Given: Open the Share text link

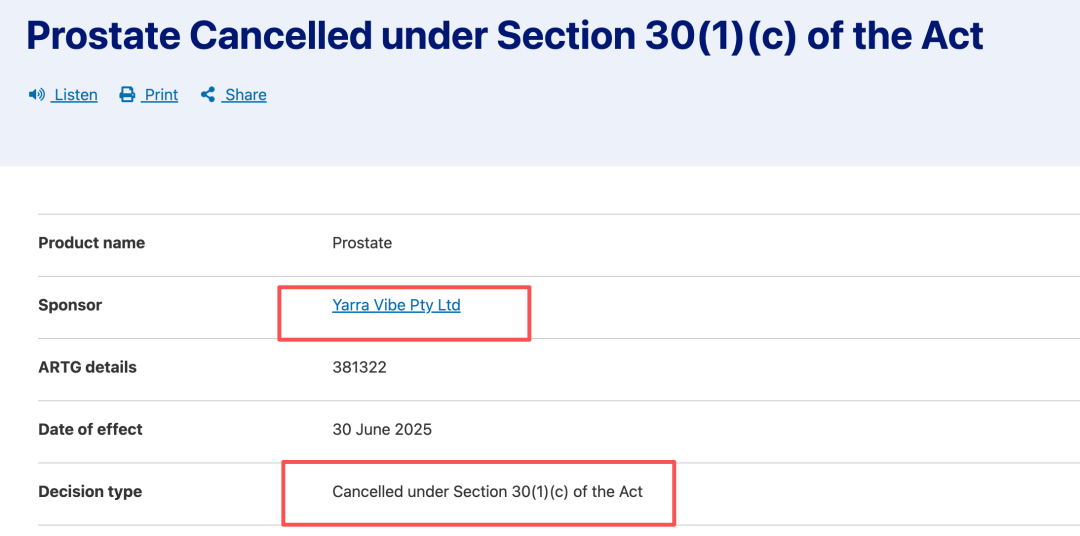Looking at the screenshot, I should [245, 95].
